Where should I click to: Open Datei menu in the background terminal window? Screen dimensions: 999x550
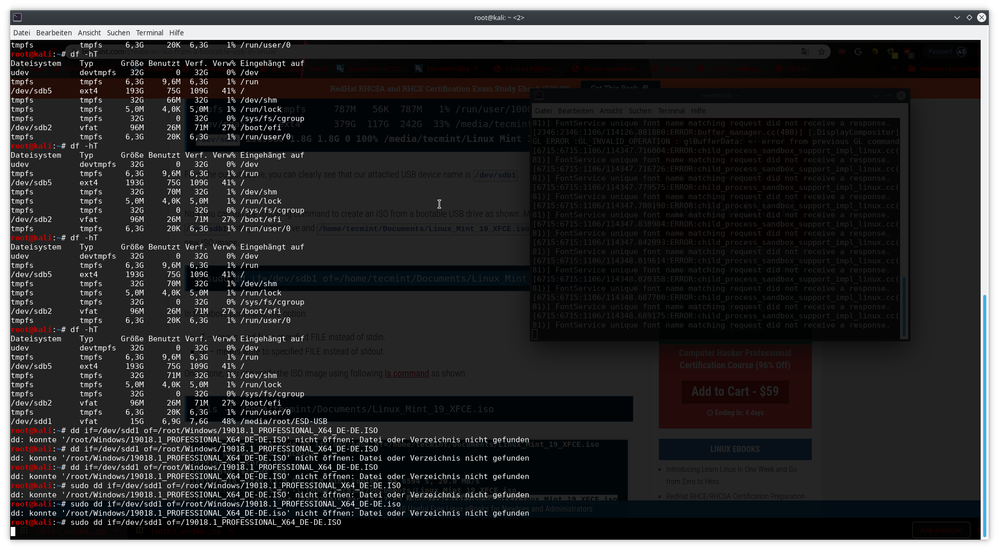[x=543, y=111]
